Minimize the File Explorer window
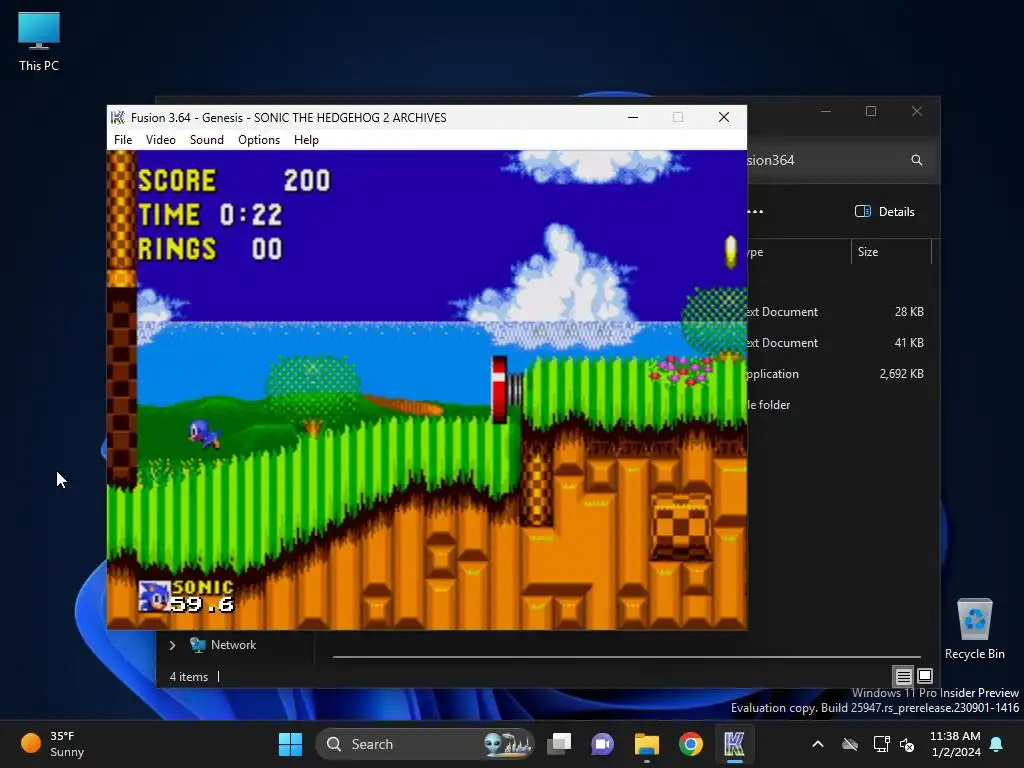This screenshot has height=768, width=1024. pyautogui.click(x=825, y=112)
